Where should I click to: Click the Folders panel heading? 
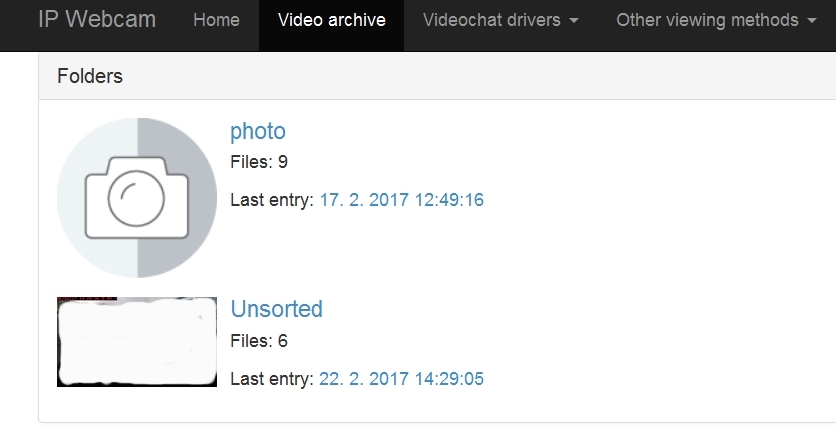[90, 76]
